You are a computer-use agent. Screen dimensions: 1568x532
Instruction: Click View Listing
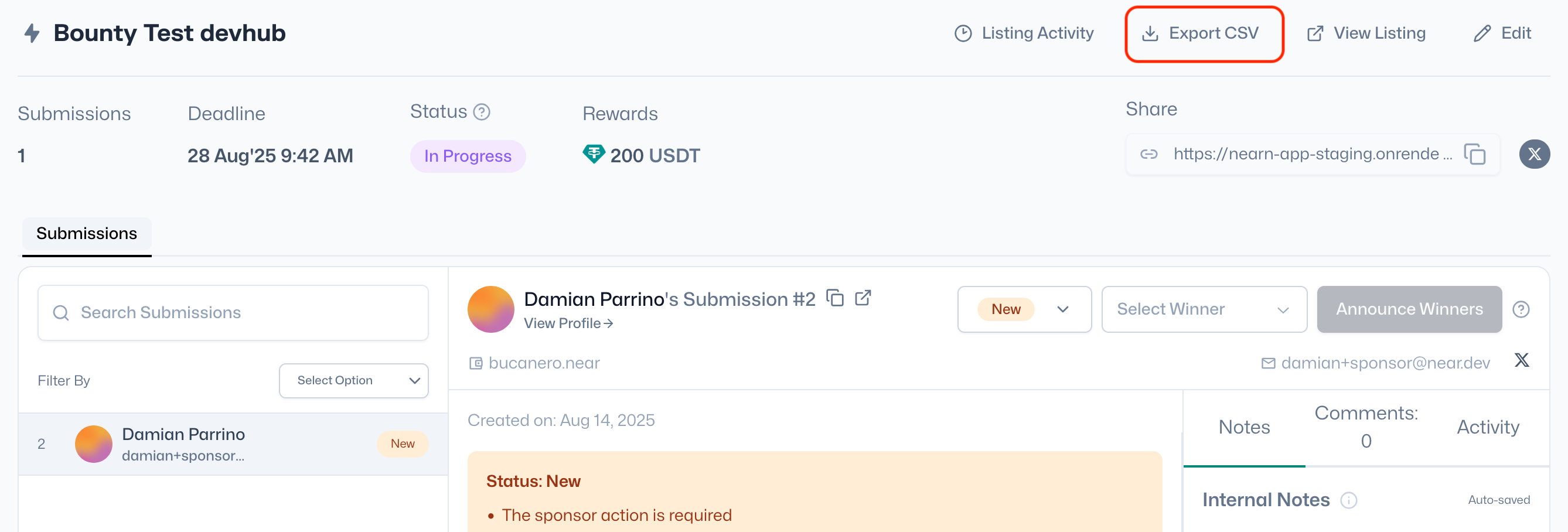[1366, 33]
